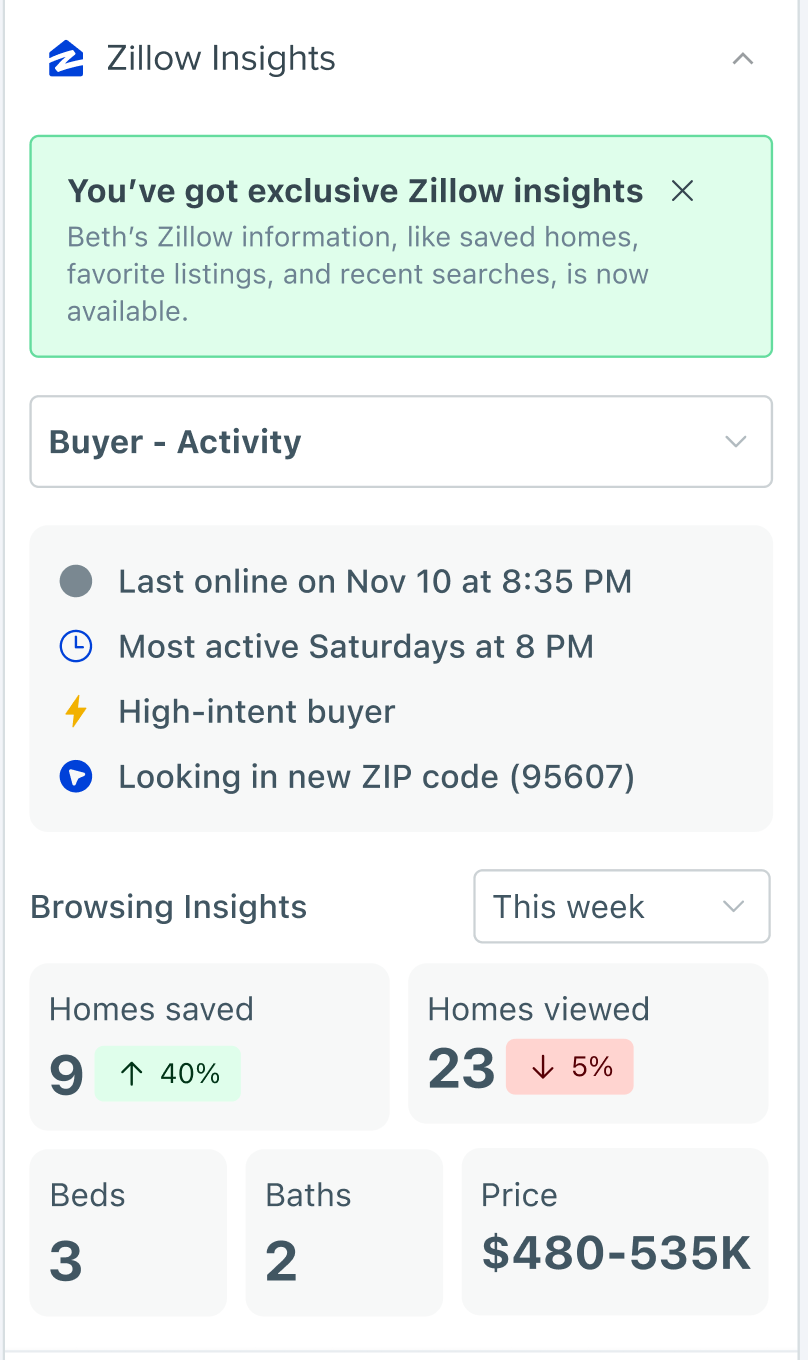Collapse the Zillow Insights panel chevron

point(742,59)
